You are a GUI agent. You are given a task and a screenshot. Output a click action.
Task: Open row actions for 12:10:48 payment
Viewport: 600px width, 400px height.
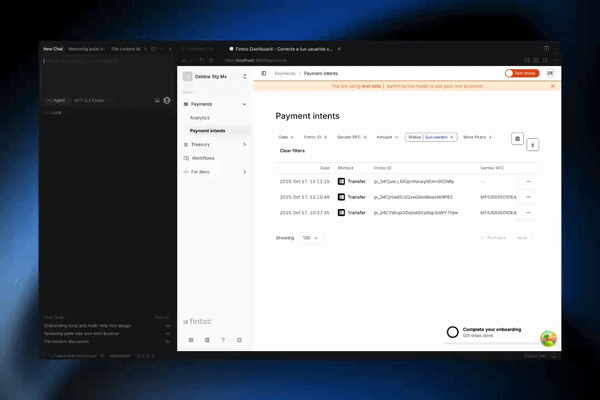[528, 197]
